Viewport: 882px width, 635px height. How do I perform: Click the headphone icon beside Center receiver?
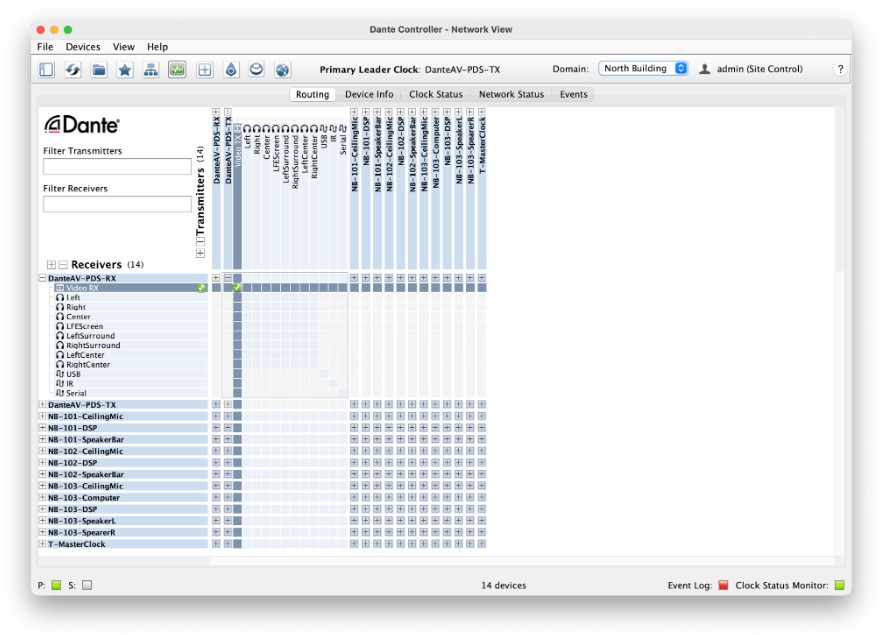(60, 317)
